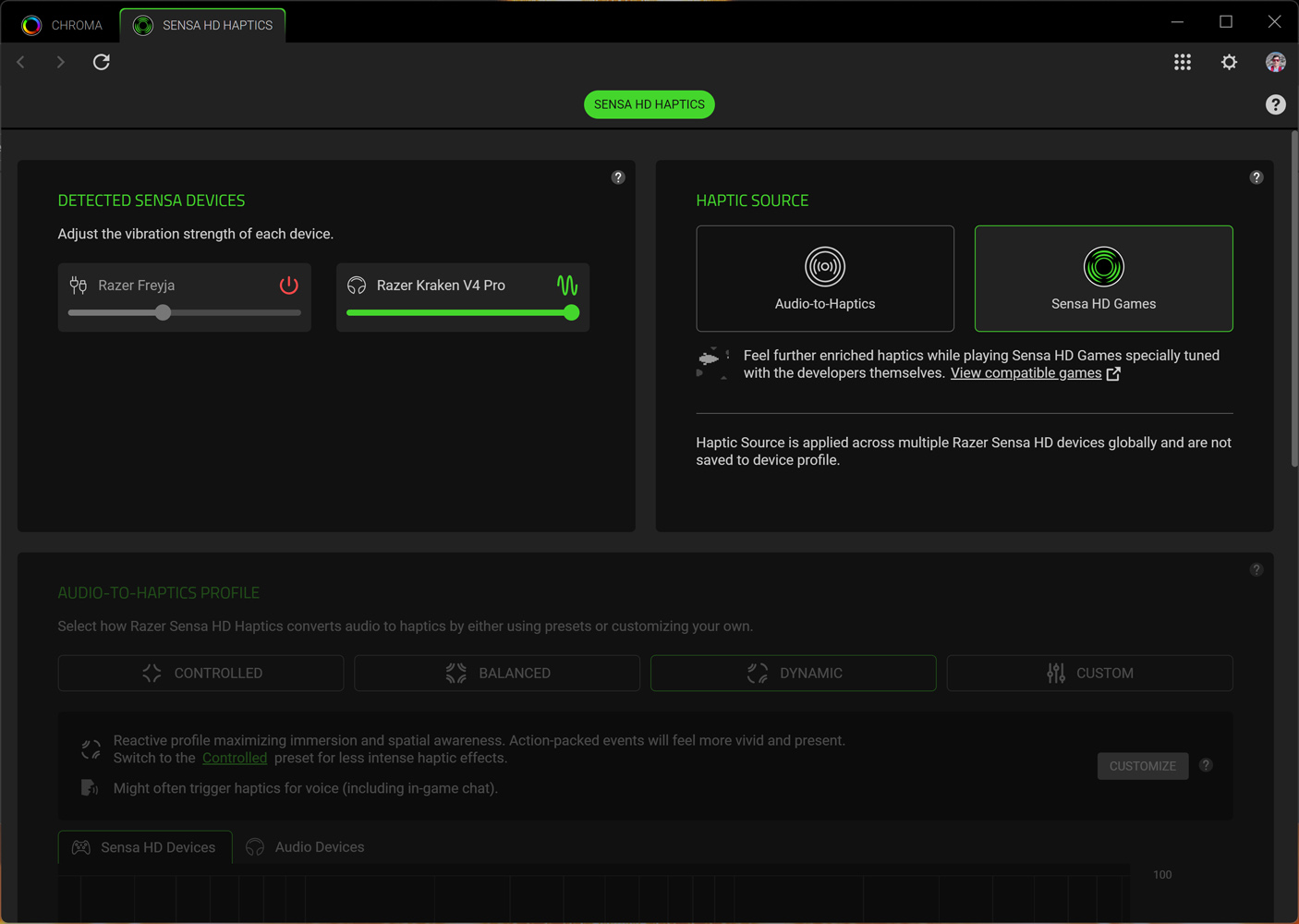Choose the Balanced preset

(x=497, y=674)
